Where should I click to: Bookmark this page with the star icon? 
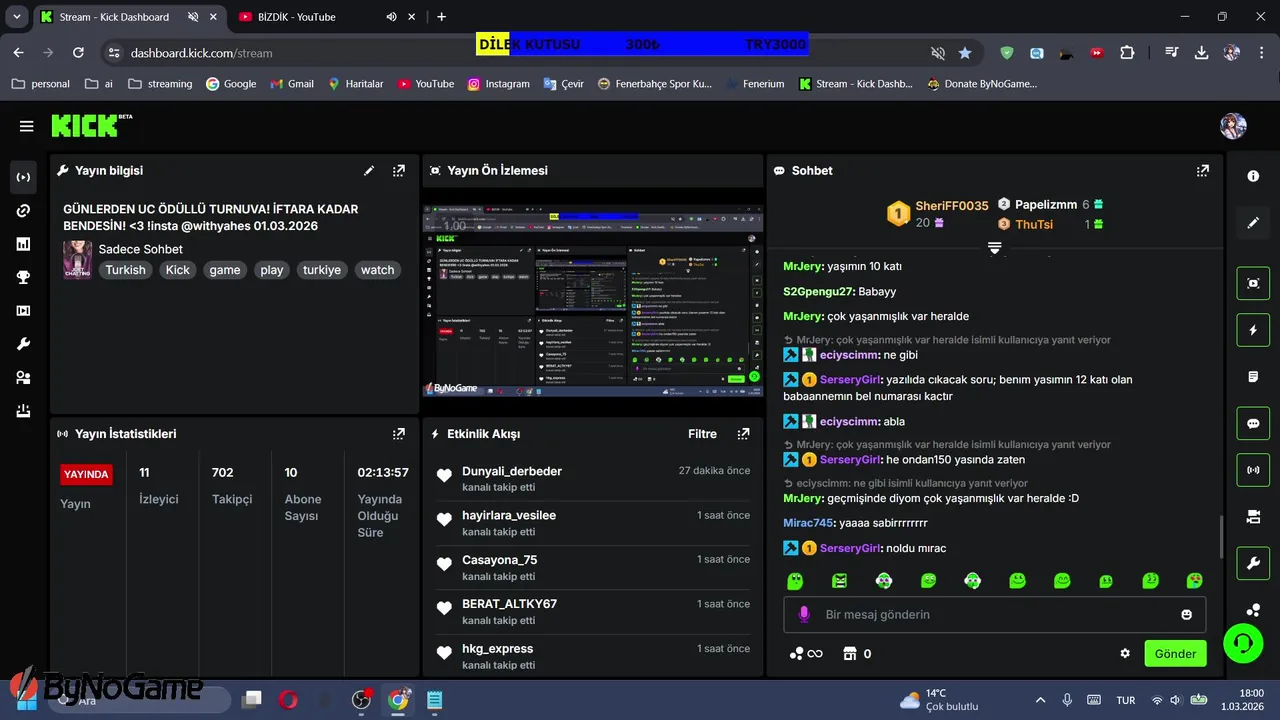pos(965,53)
